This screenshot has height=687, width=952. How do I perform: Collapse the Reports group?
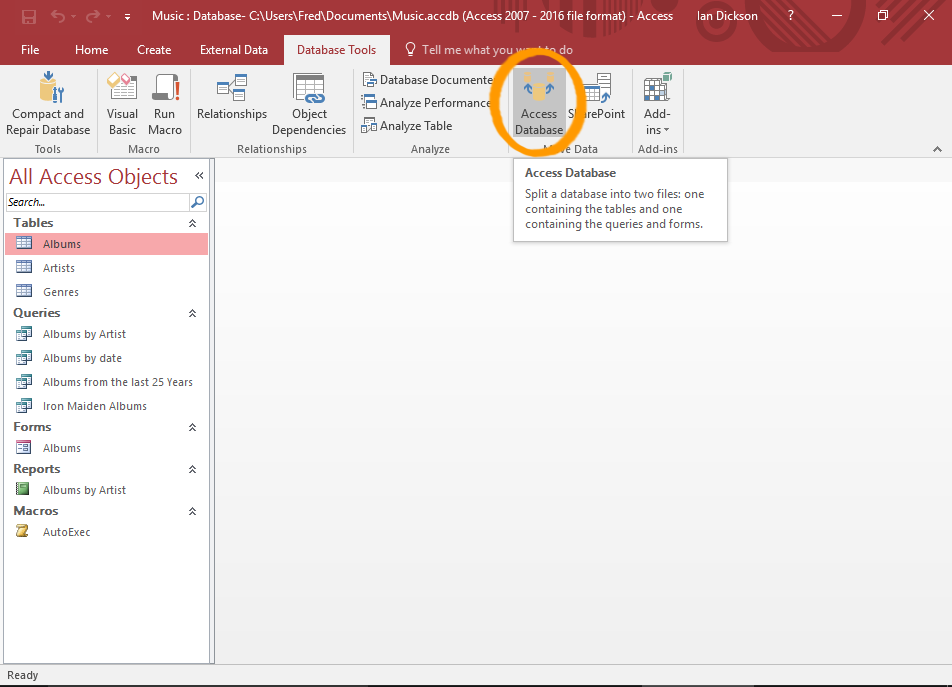pos(192,469)
